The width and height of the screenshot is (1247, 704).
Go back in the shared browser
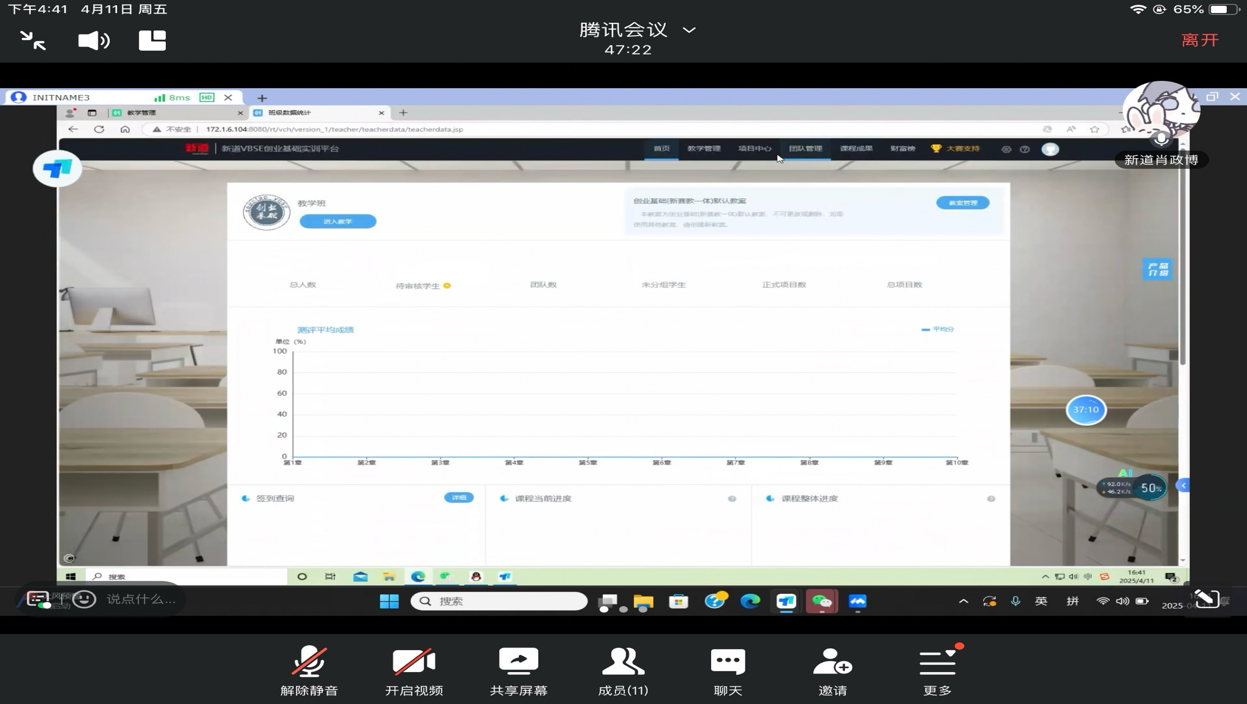[73, 129]
